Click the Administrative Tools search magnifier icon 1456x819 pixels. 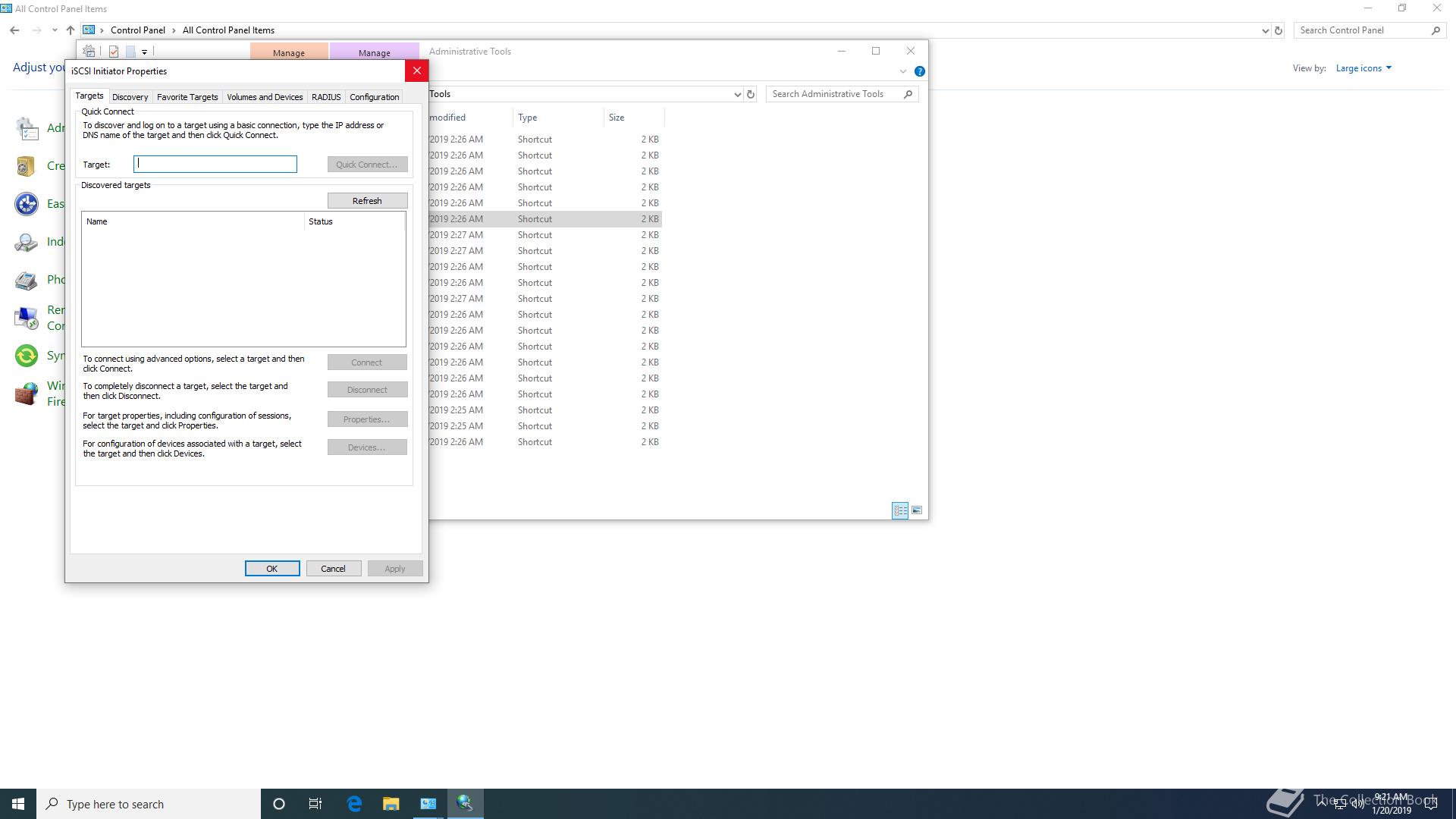(908, 94)
